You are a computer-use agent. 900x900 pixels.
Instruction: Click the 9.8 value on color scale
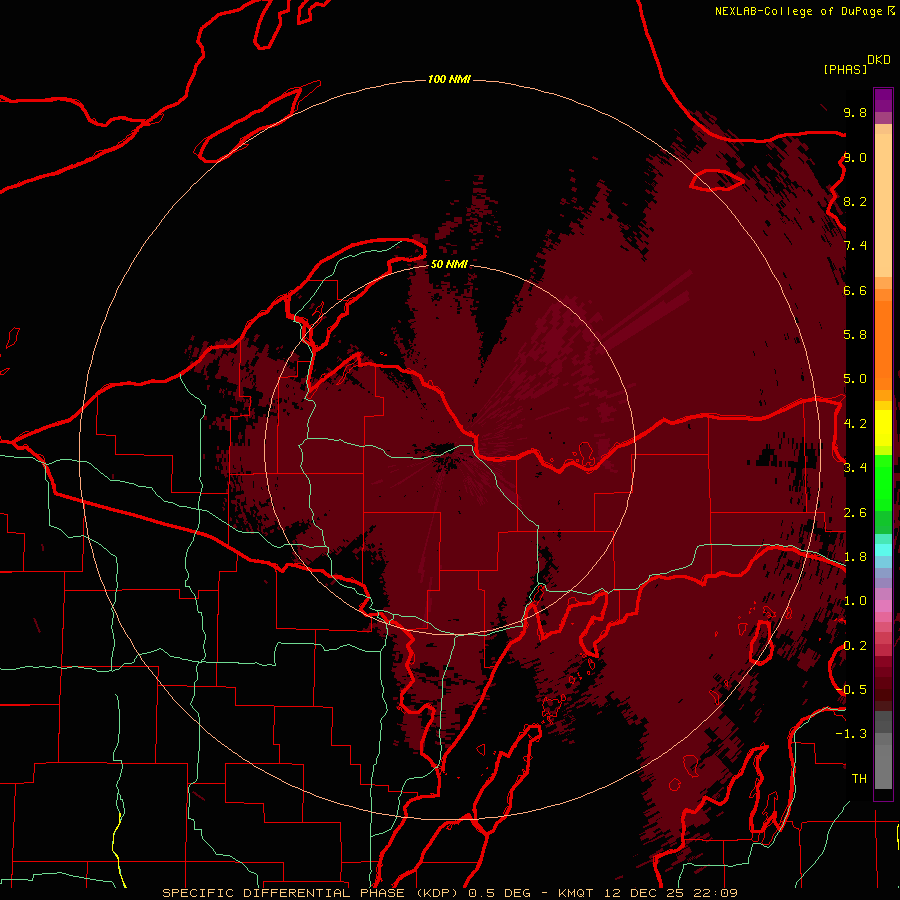[855, 112]
